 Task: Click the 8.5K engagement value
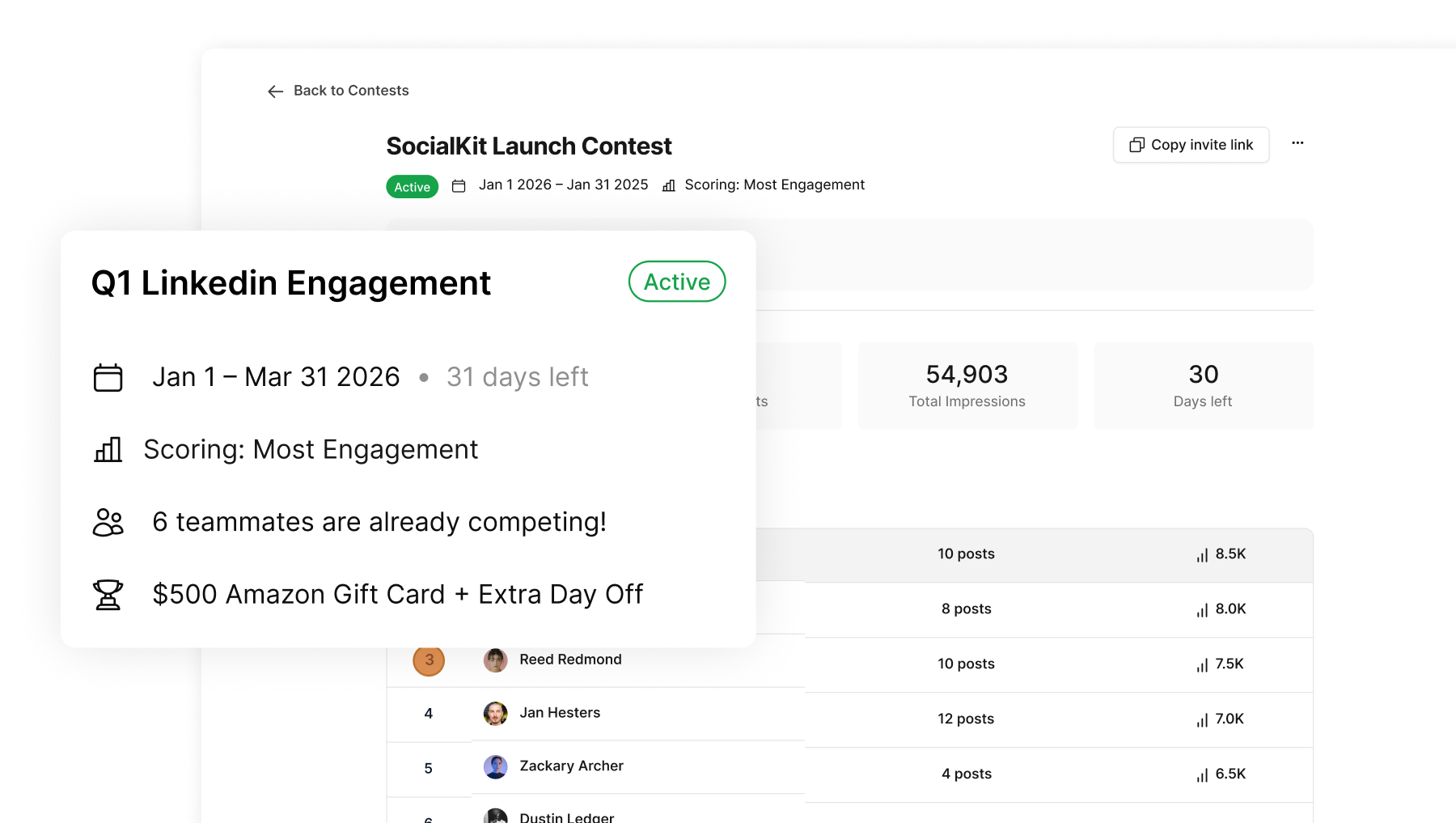(x=1230, y=554)
